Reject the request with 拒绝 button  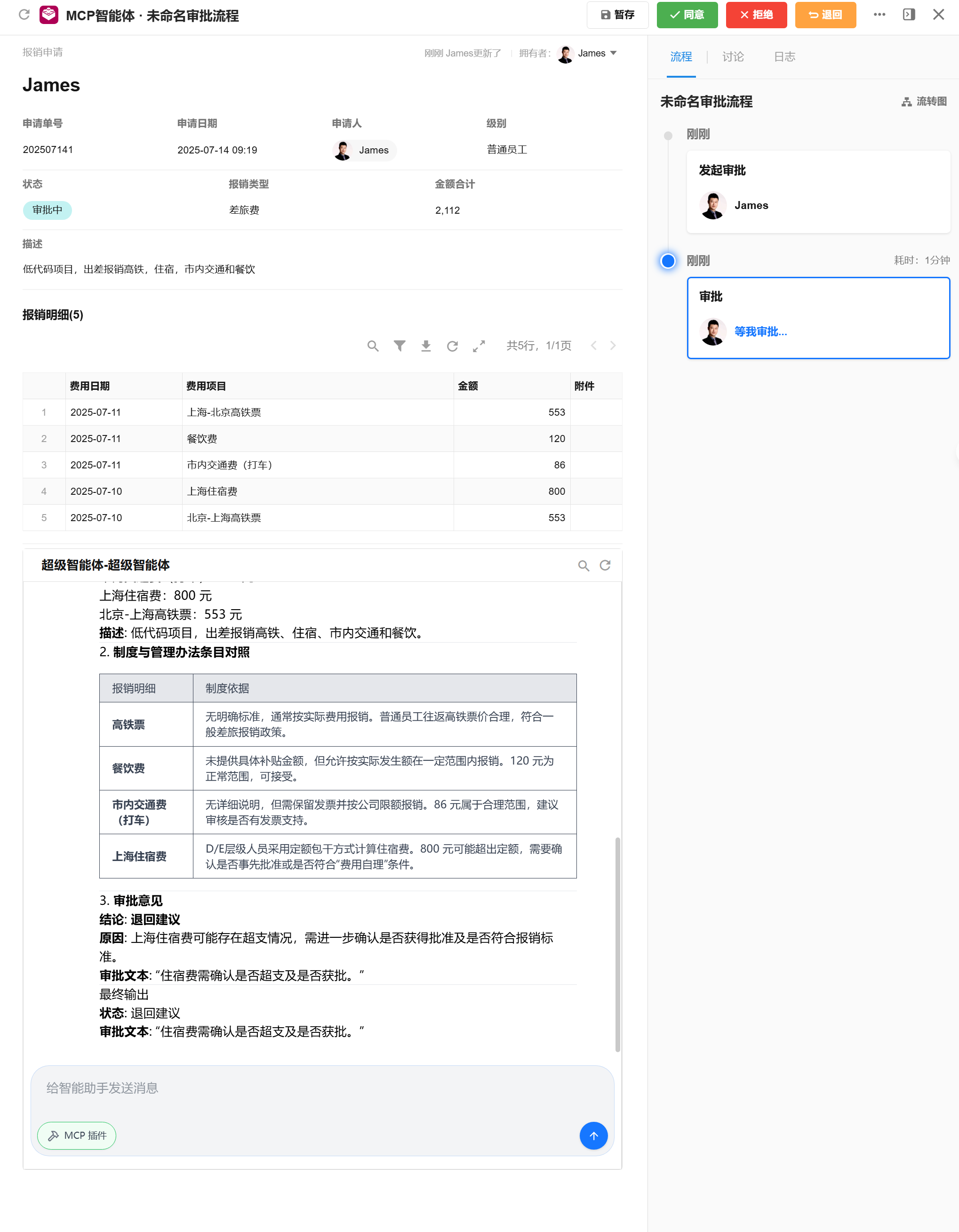tap(756, 15)
